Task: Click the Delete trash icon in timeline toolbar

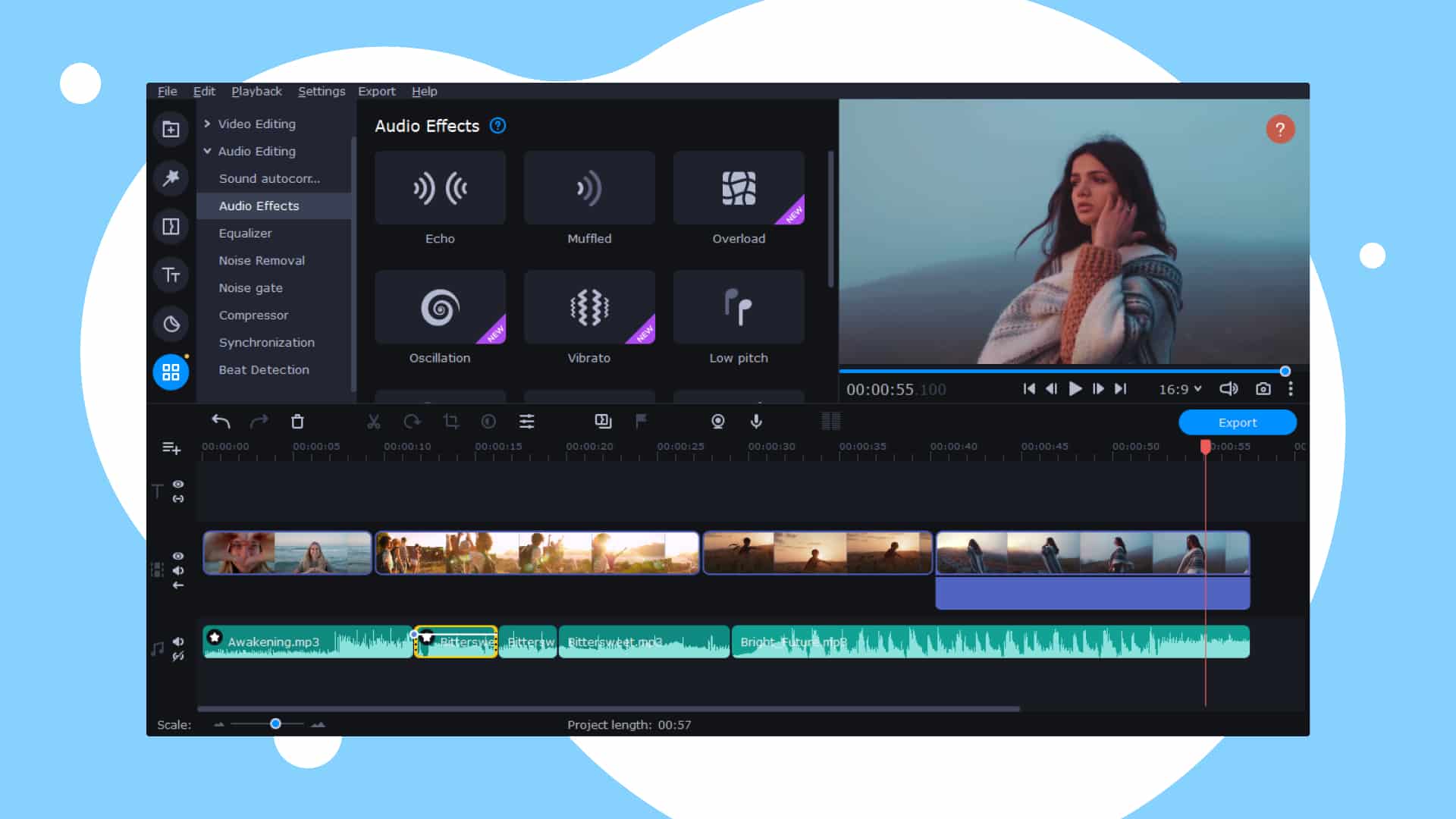Action: pos(297,422)
